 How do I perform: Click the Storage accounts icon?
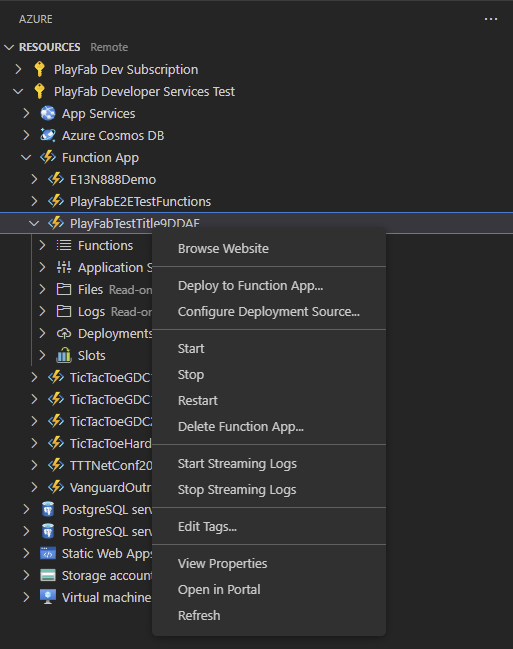[48, 575]
